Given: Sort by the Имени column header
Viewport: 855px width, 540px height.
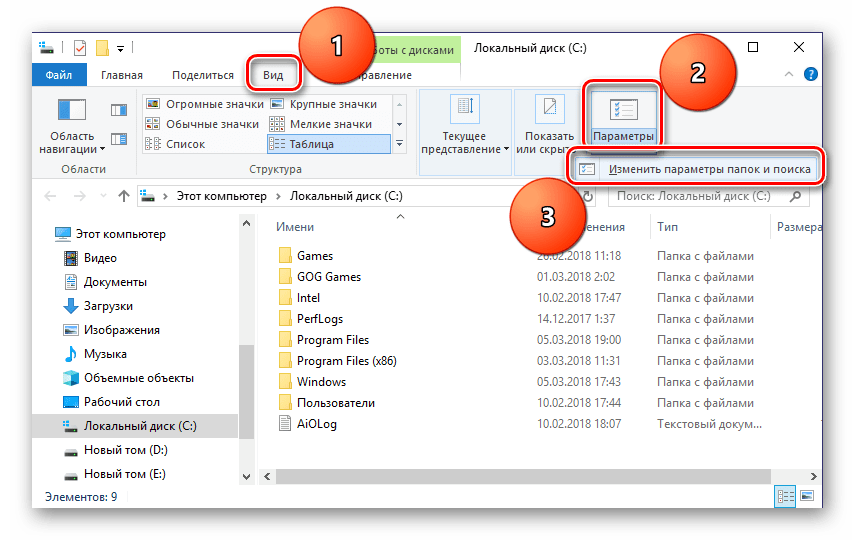Looking at the screenshot, I should [x=294, y=227].
